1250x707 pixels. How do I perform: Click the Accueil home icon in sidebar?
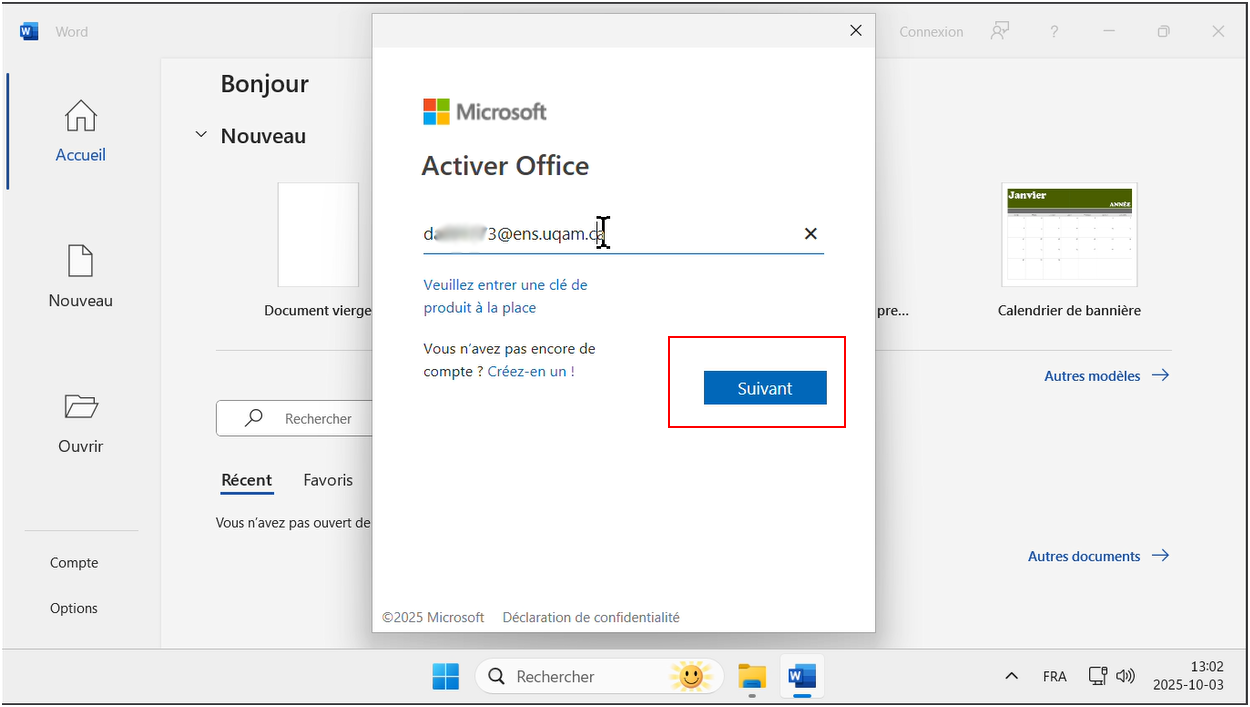click(80, 116)
